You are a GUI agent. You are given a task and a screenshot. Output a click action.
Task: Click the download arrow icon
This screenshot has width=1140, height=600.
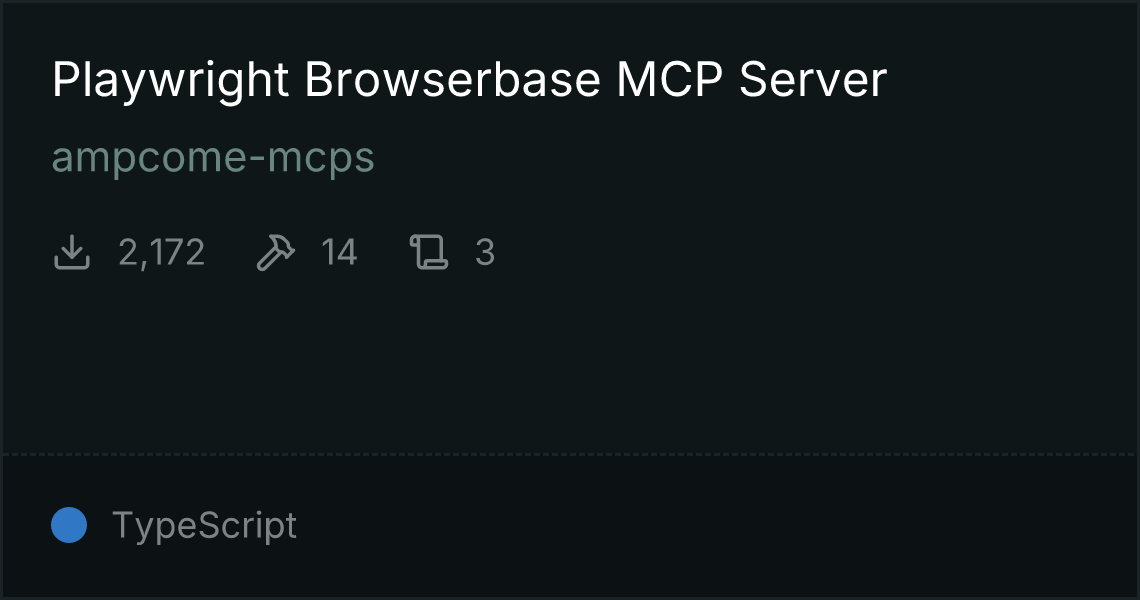(72, 252)
